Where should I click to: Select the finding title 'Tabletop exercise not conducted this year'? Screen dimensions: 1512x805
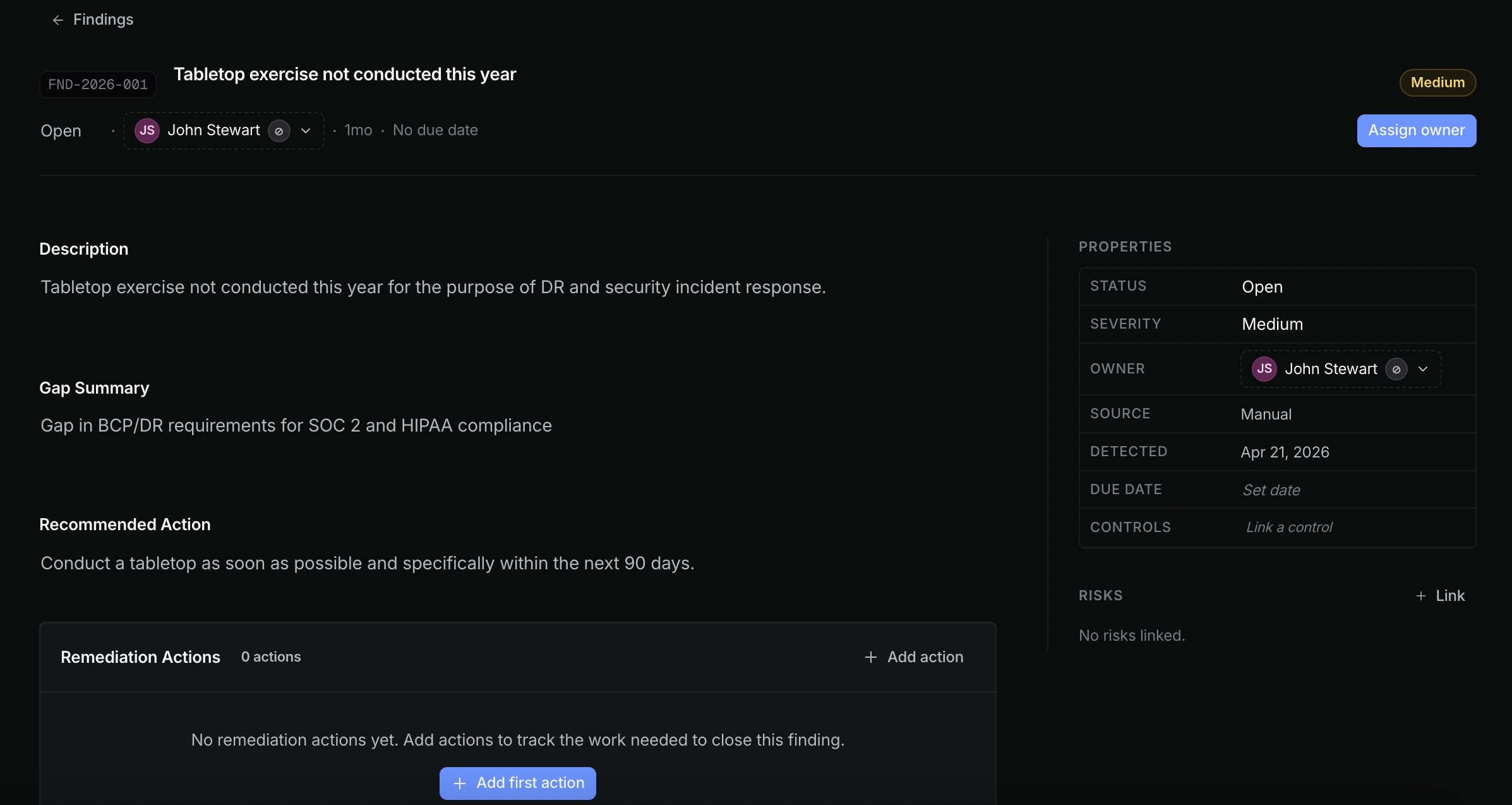pos(345,75)
